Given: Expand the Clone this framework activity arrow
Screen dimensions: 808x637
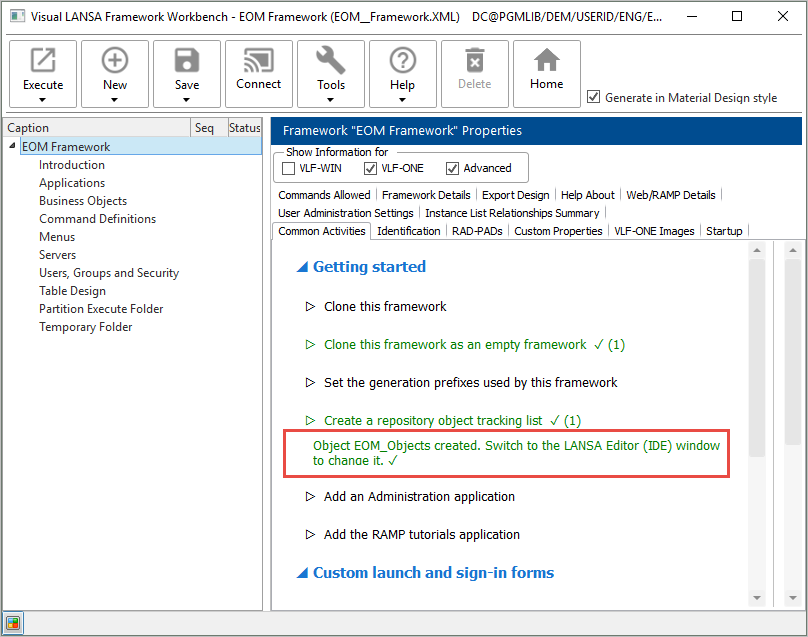Looking at the screenshot, I should point(310,307).
